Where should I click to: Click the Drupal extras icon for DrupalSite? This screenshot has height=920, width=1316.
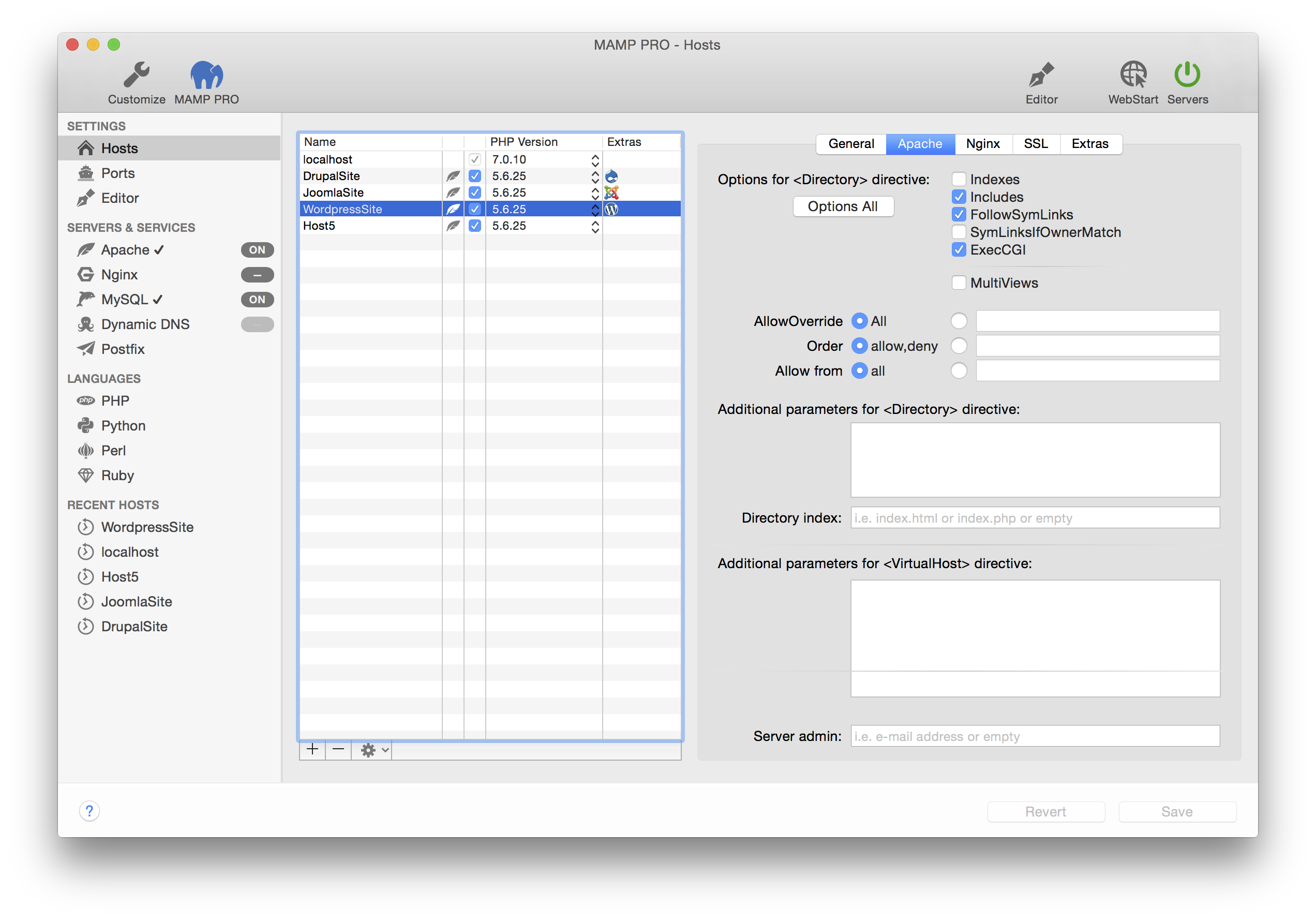pos(611,176)
